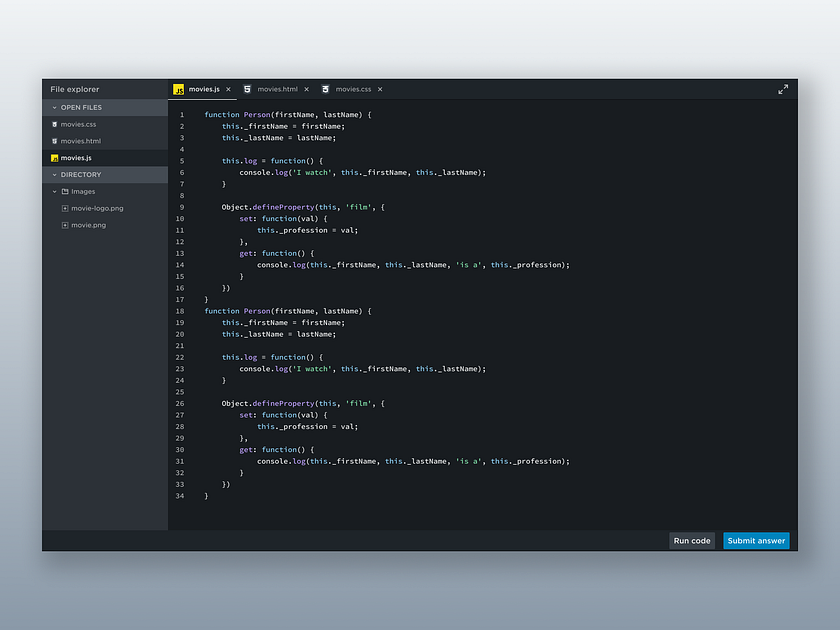Collapse the DIRECTORY section
Image resolution: width=840 pixels, height=630 pixels.
(53, 174)
